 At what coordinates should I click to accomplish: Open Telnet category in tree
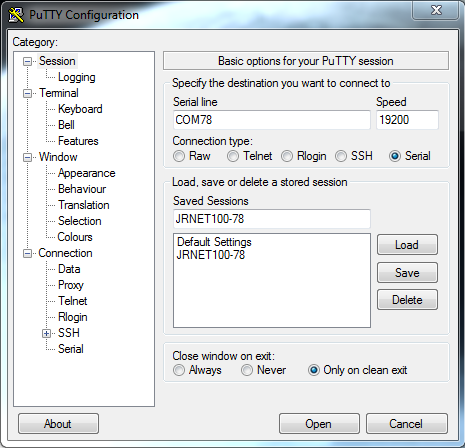[73, 301]
